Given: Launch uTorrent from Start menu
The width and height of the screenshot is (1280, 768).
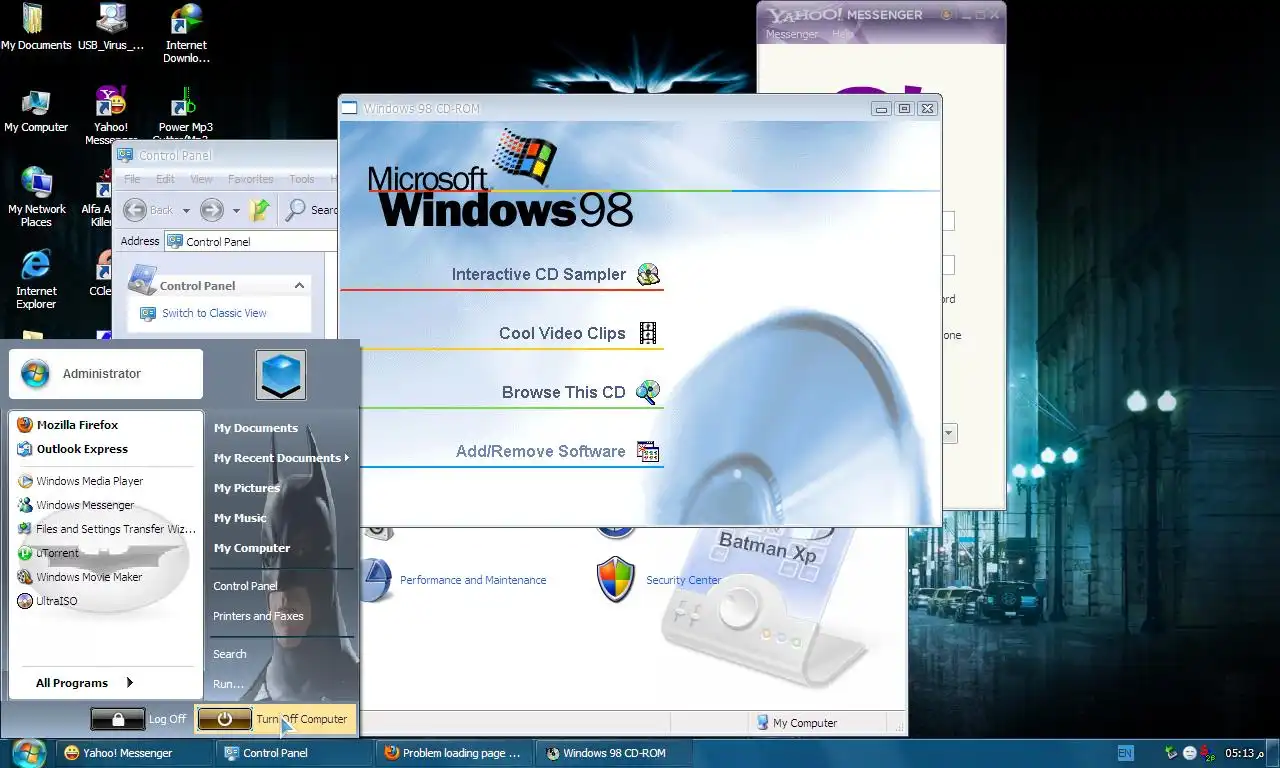Looking at the screenshot, I should [x=56, y=553].
